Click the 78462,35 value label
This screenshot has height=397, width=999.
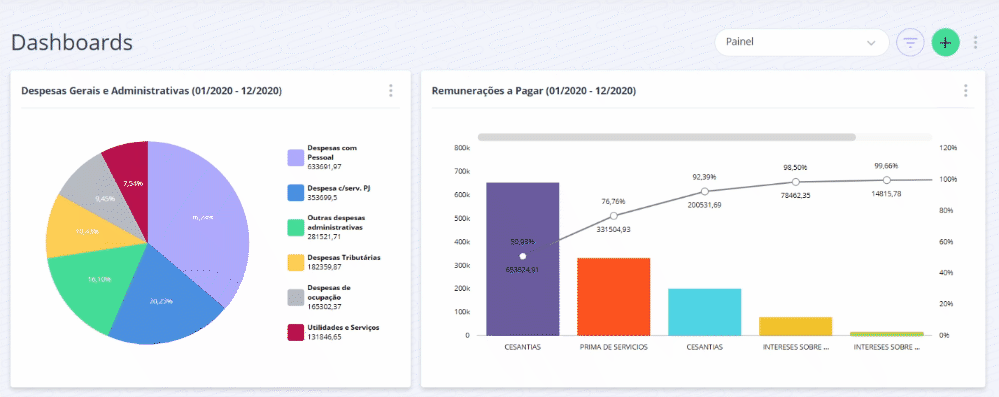tap(796, 195)
